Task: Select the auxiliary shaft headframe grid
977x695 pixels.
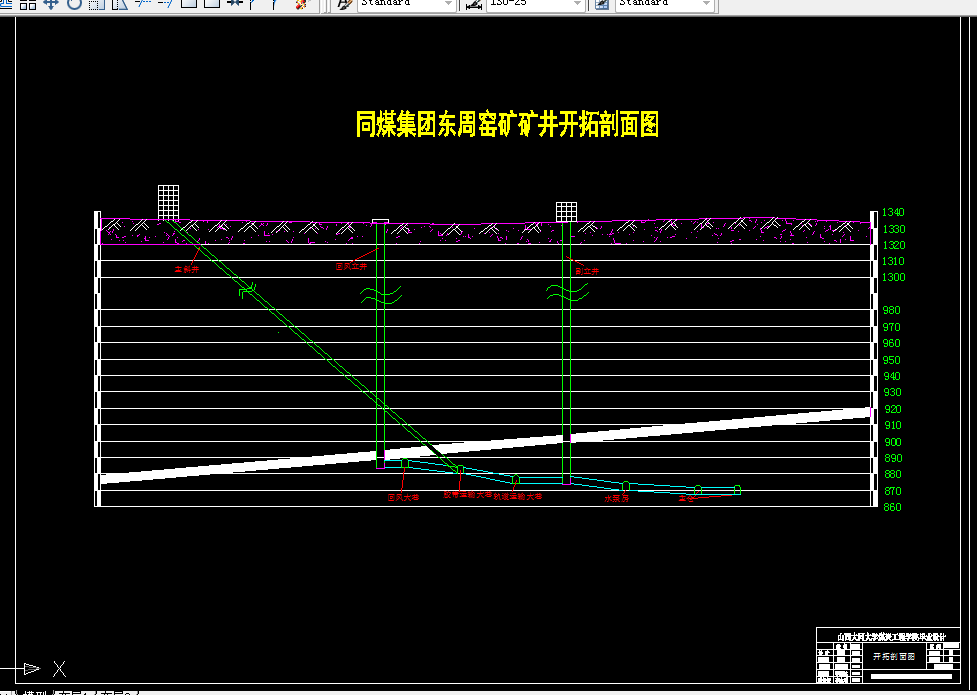Action: [x=566, y=212]
